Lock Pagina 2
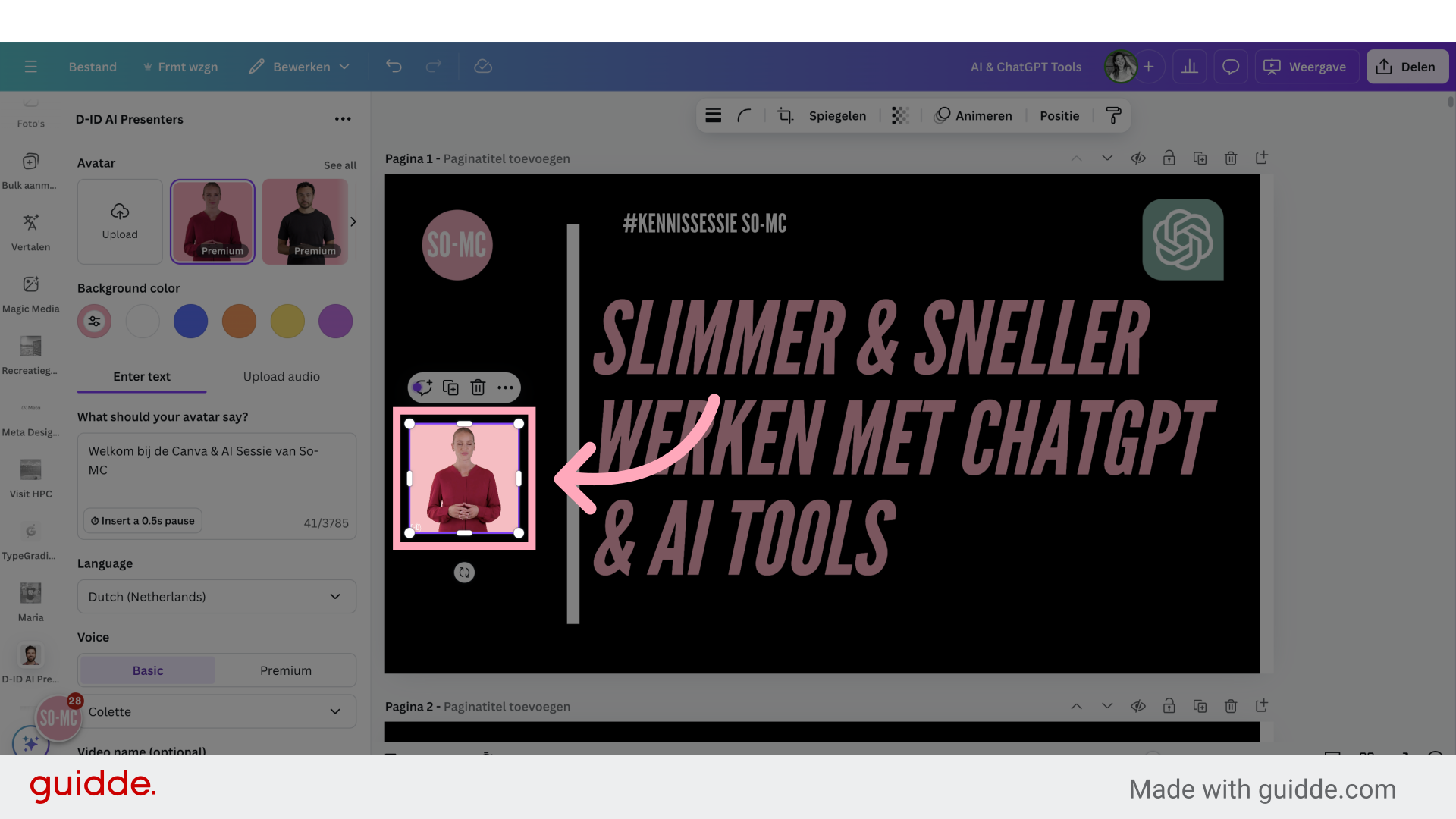Screen dimensions: 1456x819 1169,706
